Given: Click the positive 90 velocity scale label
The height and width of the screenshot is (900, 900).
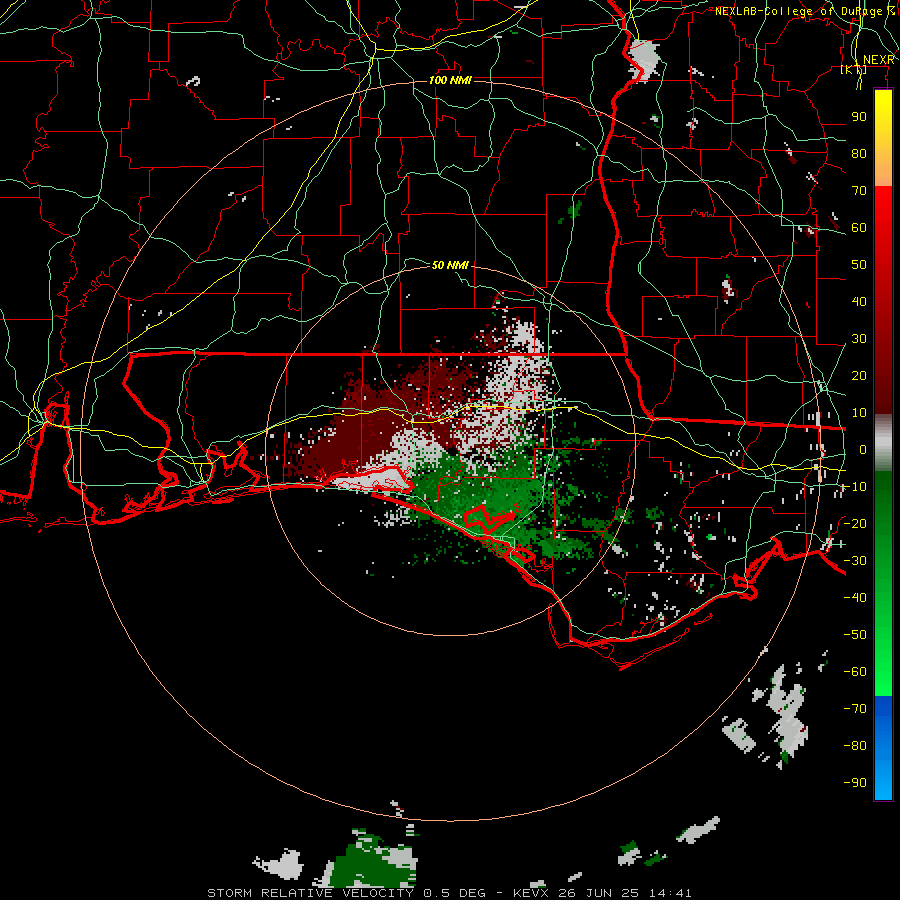Looking at the screenshot, I should (x=859, y=117).
